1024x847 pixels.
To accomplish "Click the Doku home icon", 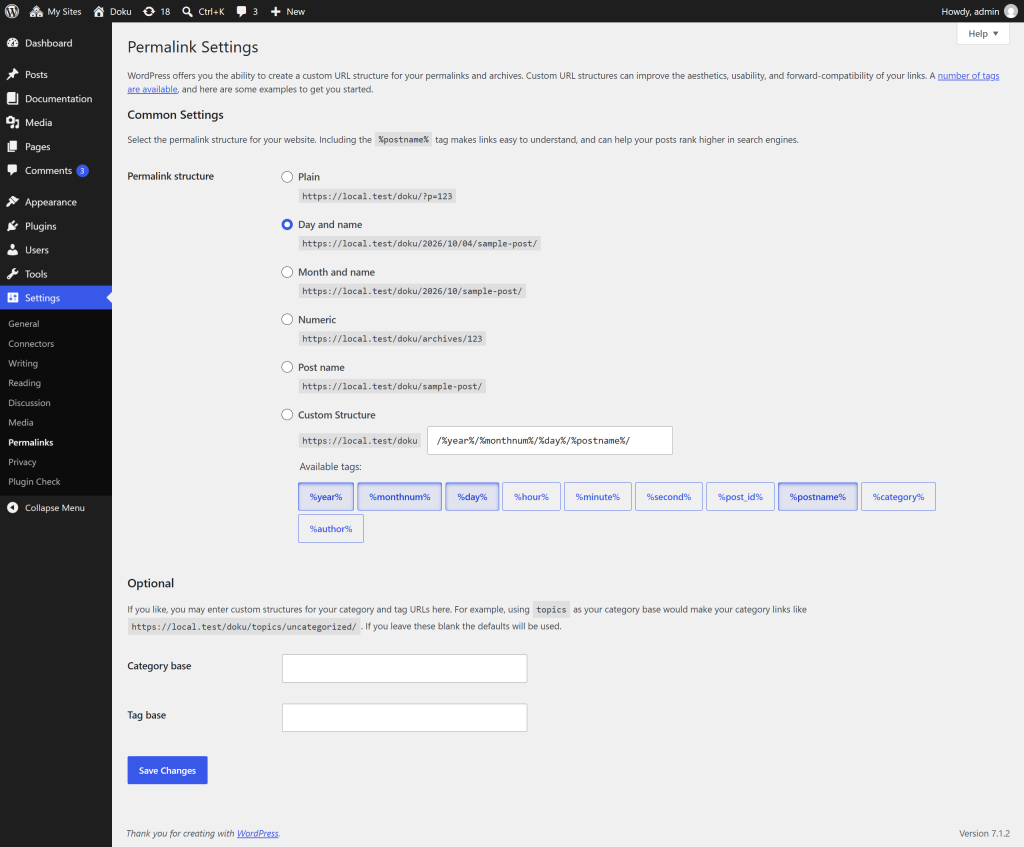I will tap(99, 12).
